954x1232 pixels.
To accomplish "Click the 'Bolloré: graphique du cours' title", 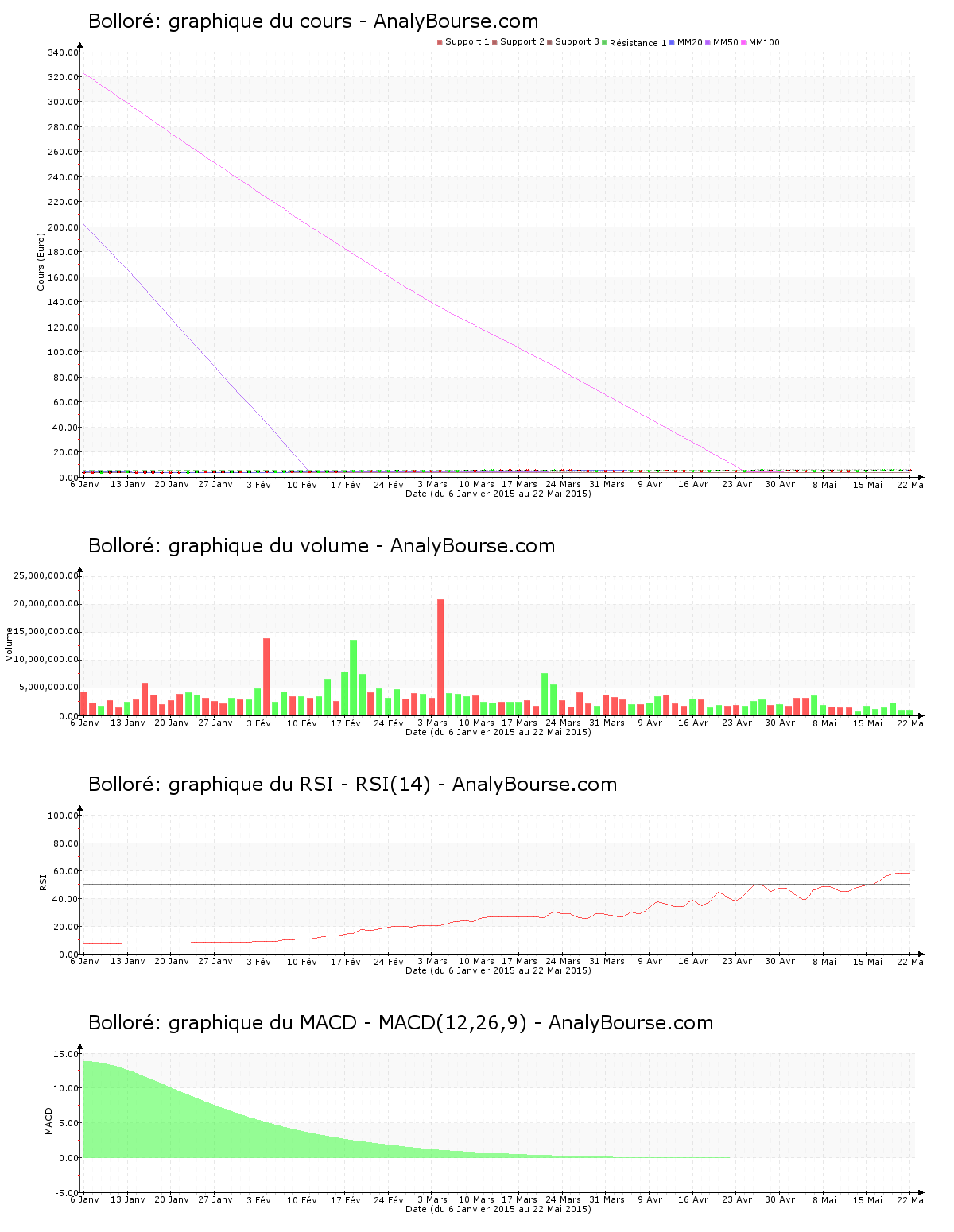I will 313,21.
